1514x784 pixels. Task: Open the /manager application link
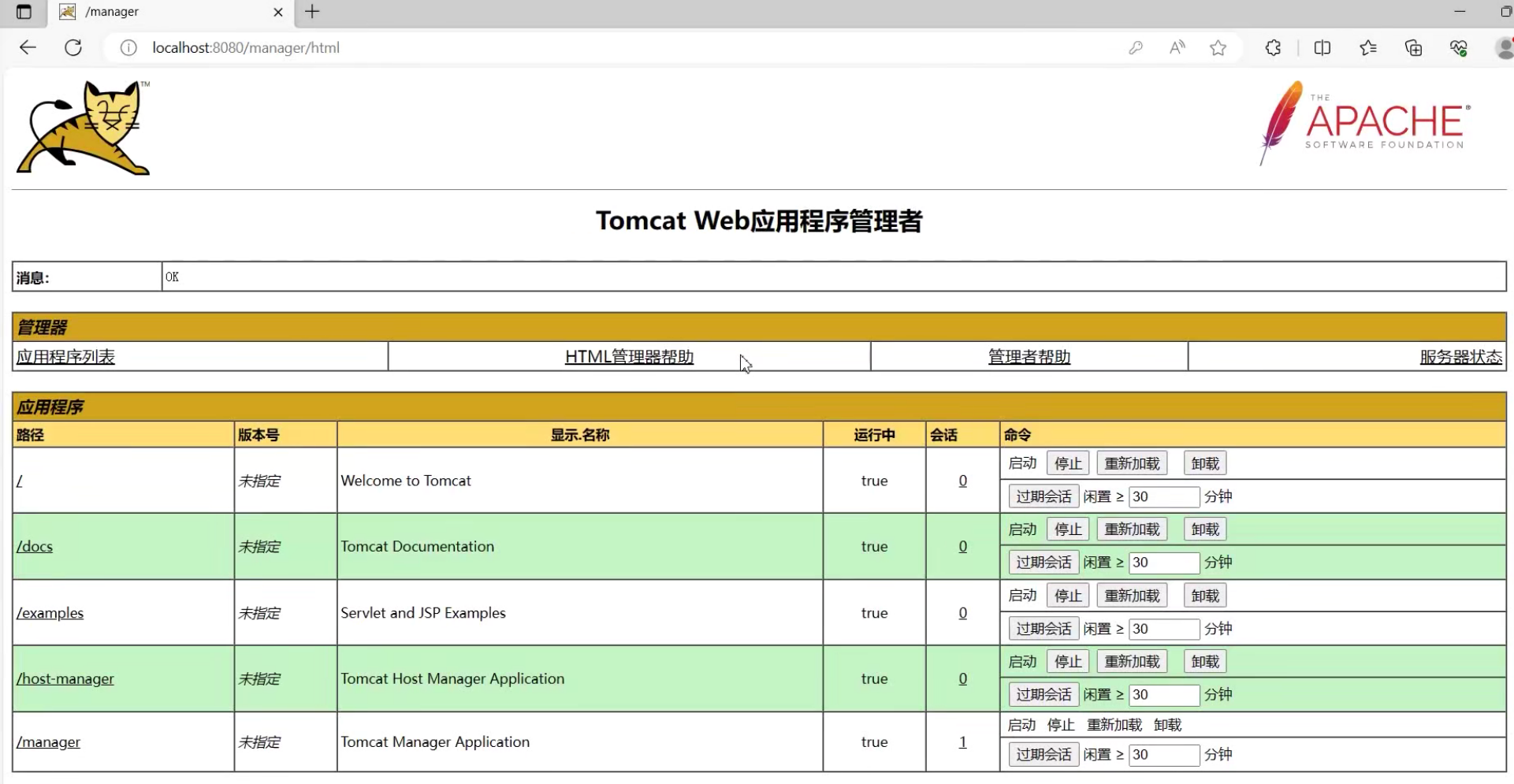point(48,741)
